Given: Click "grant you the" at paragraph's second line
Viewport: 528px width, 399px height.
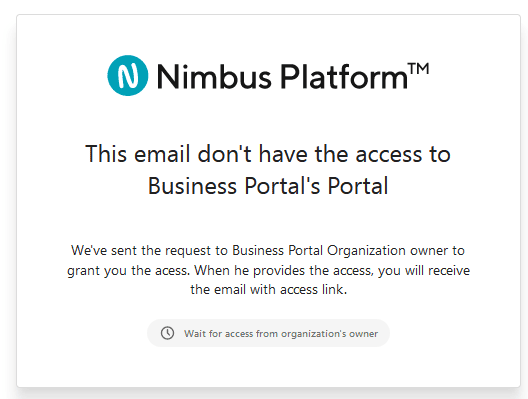Looking at the screenshot, I should coord(108,271).
